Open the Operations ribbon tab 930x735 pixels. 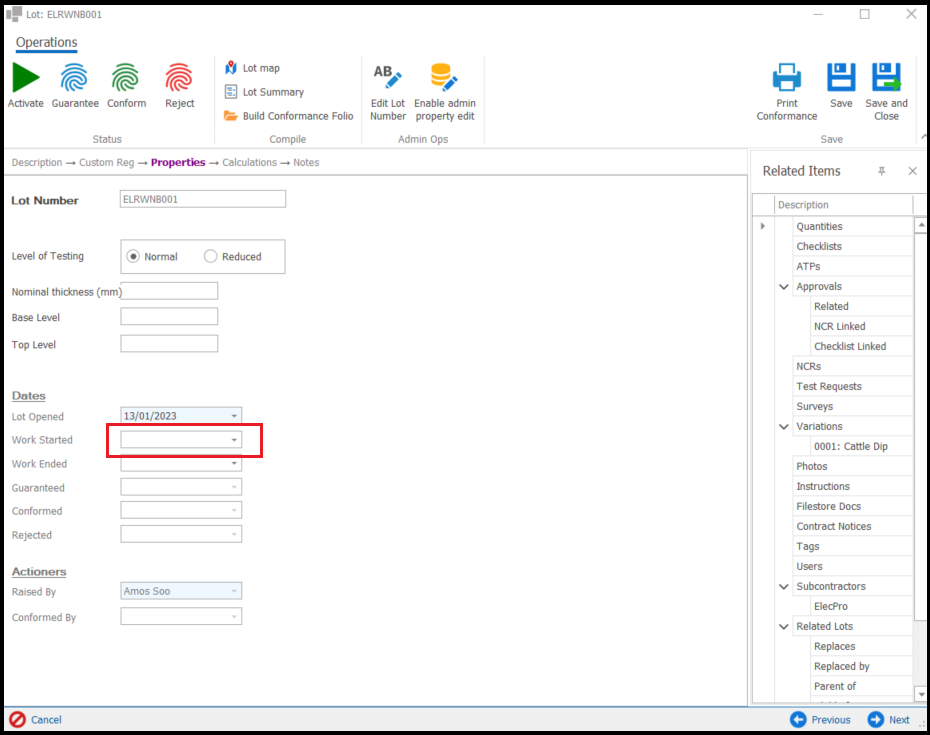[46, 42]
